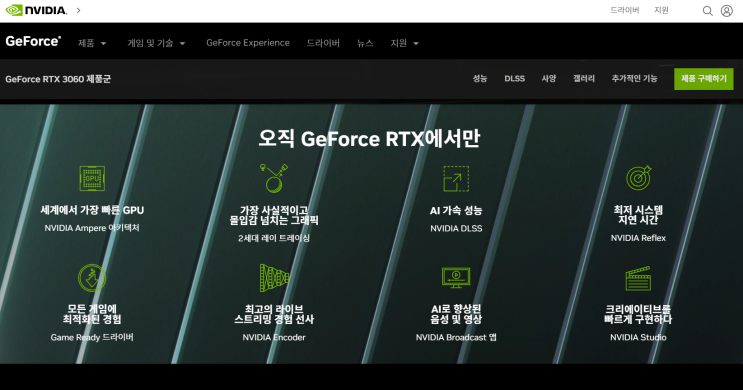
Task: Click the Game Ready download icon
Action: (92, 278)
